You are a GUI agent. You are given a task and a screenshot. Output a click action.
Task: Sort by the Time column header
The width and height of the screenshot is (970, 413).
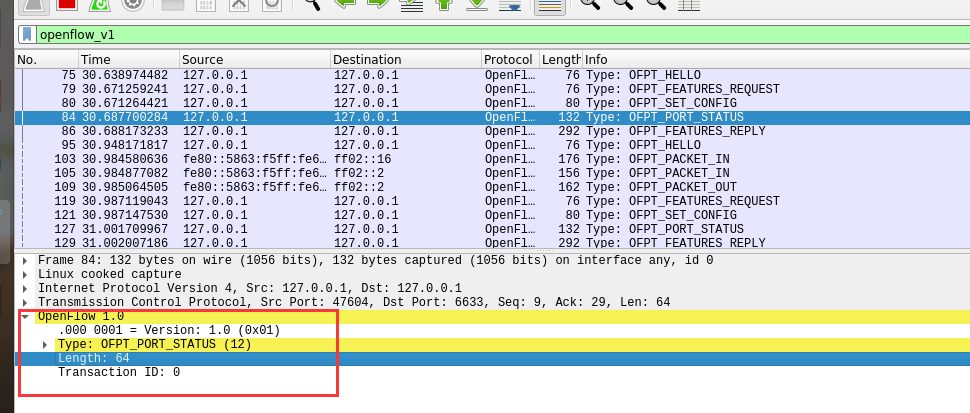coord(129,59)
